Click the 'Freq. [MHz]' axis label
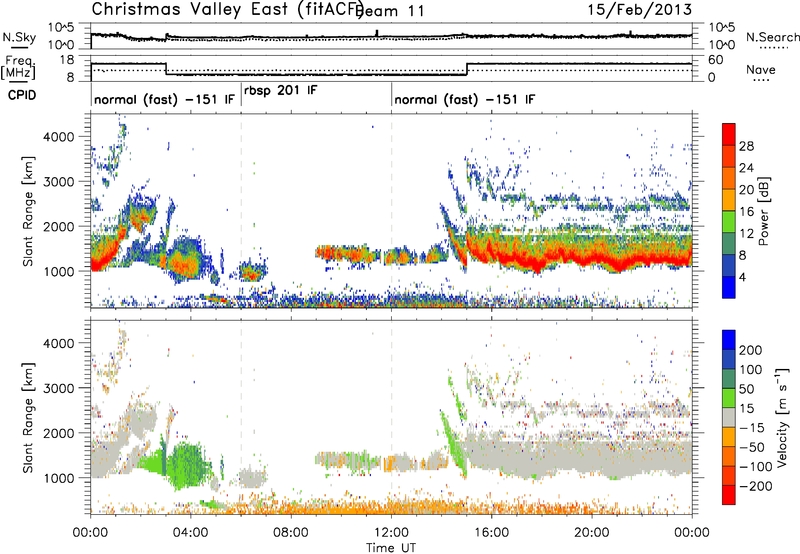This screenshot has height=554, width=800. coord(18,67)
